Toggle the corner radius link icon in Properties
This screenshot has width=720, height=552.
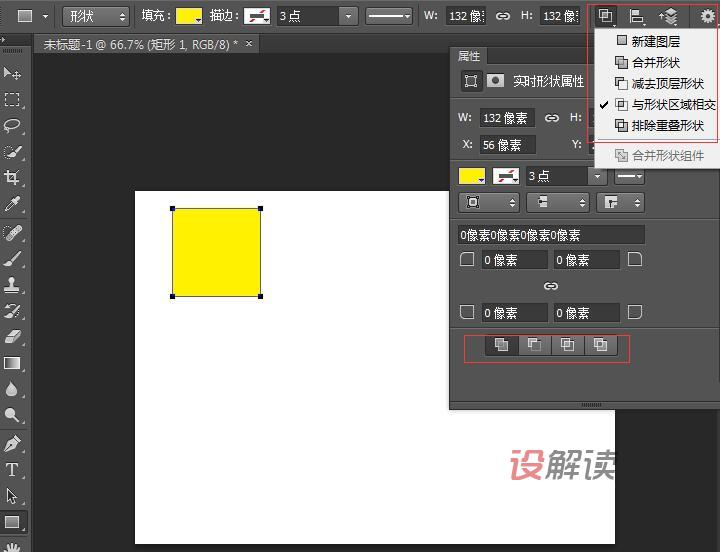click(x=551, y=286)
